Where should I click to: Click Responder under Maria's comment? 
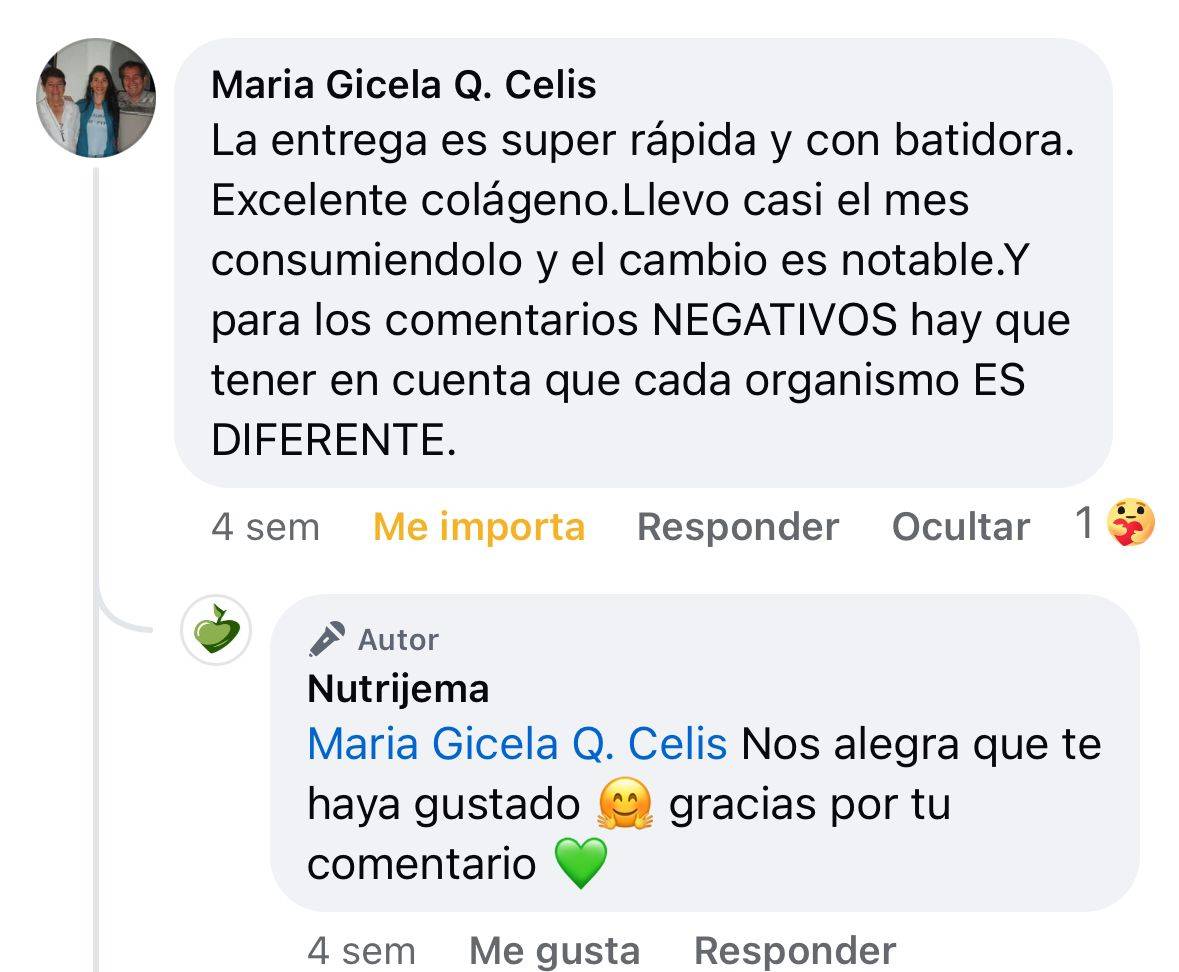(x=737, y=527)
